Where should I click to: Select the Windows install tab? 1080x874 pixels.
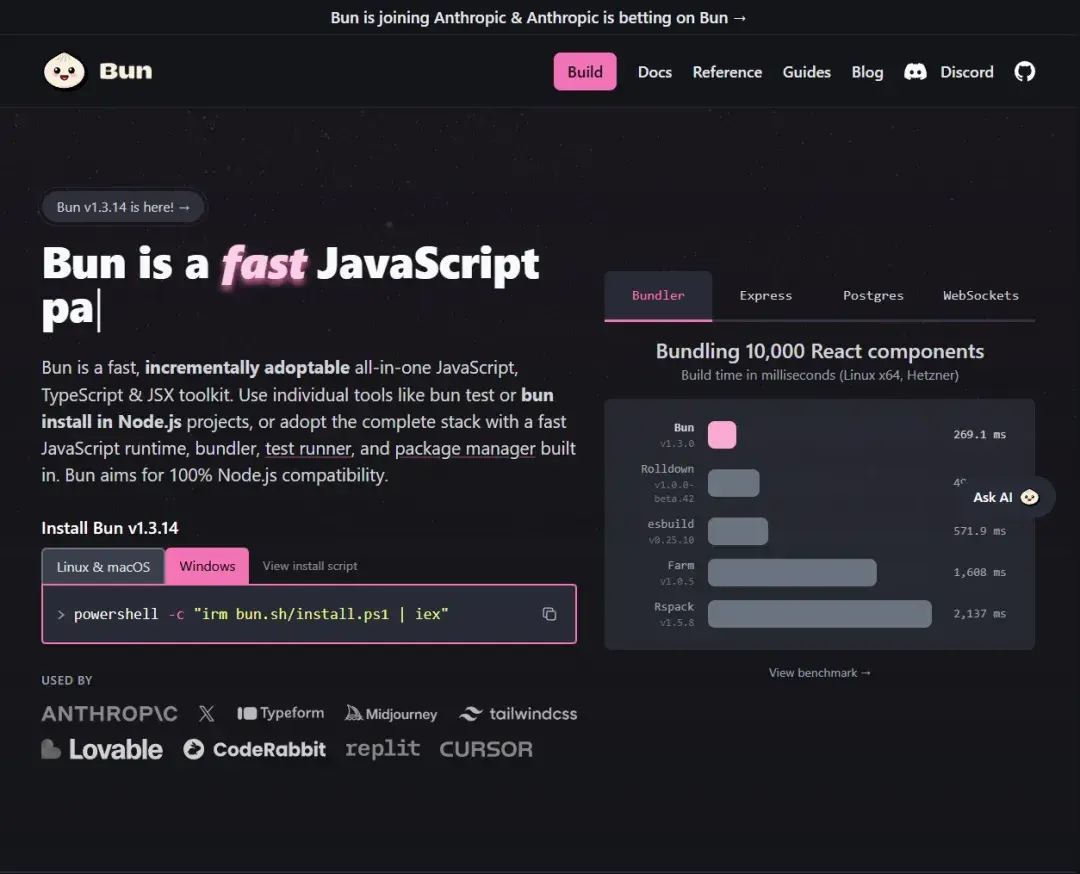pos(207,566)
